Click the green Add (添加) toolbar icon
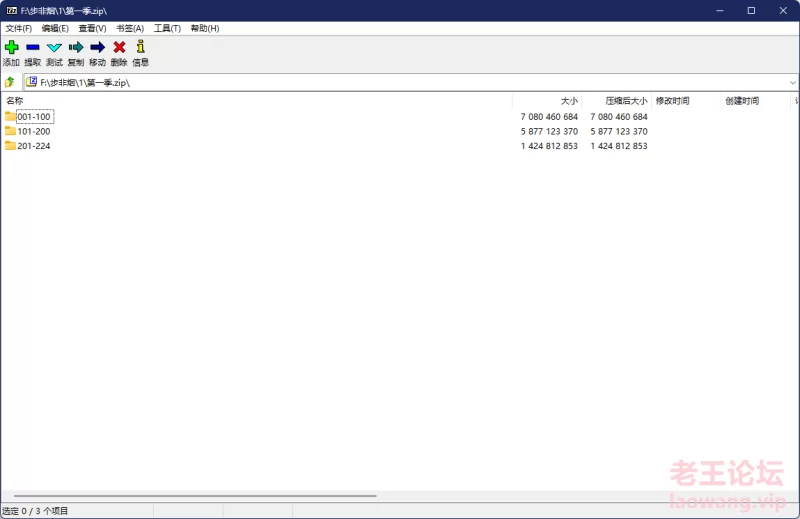 pos(11,47)
